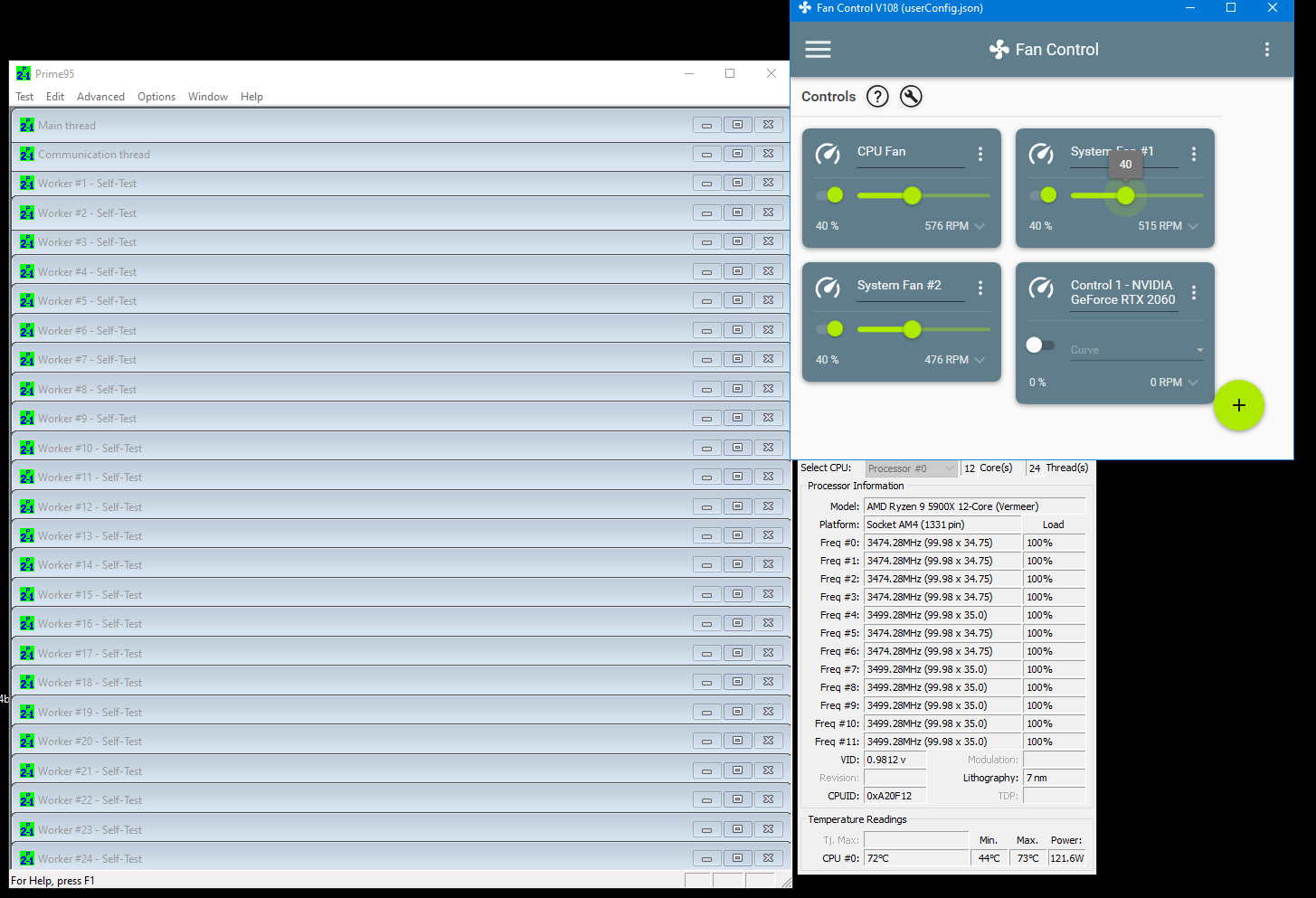Disable the System Fan #2 manual control switch
This screenshot has height=898, width=1316.
point(829,329)
